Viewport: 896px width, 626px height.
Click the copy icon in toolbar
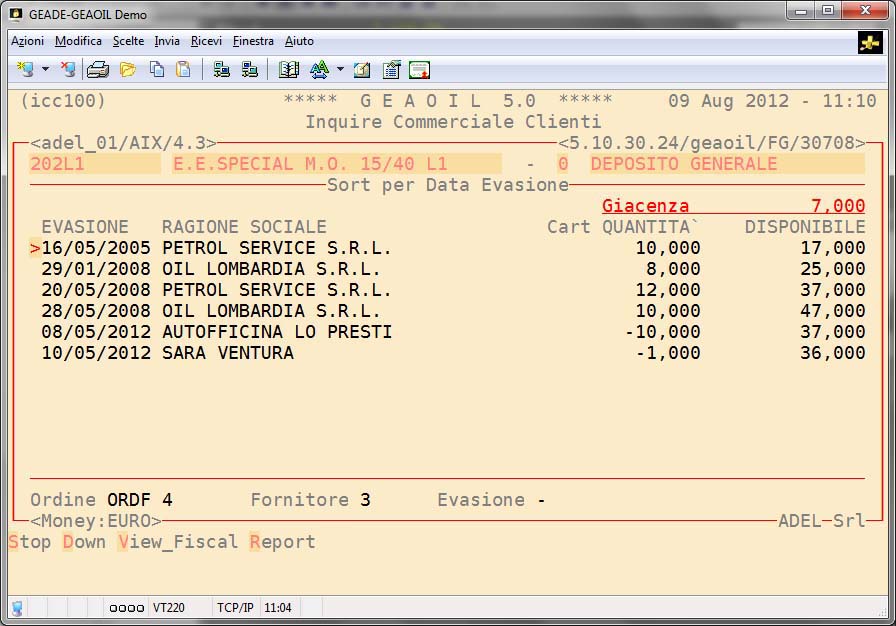(x=156, y=70)
